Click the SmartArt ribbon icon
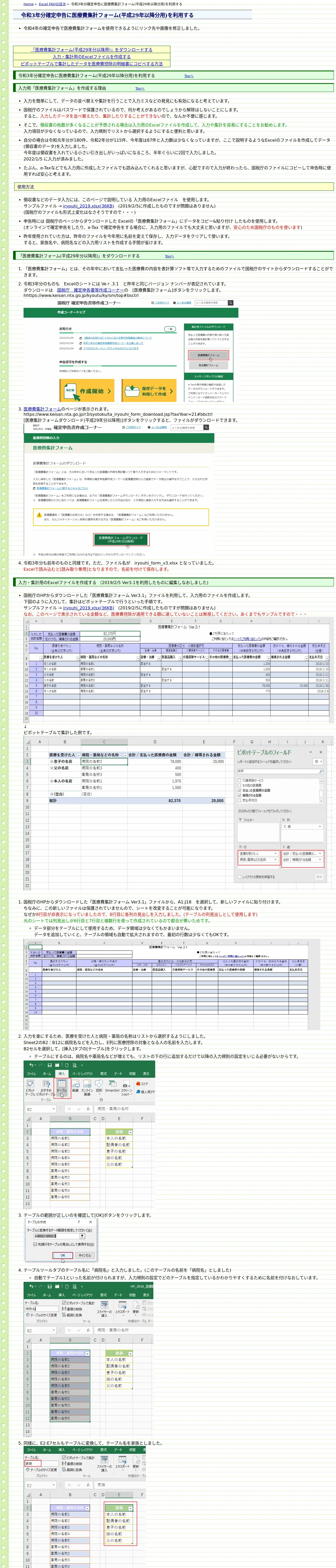The height and width of the screenshot is (1568, 336). (x=112, y=1086)
